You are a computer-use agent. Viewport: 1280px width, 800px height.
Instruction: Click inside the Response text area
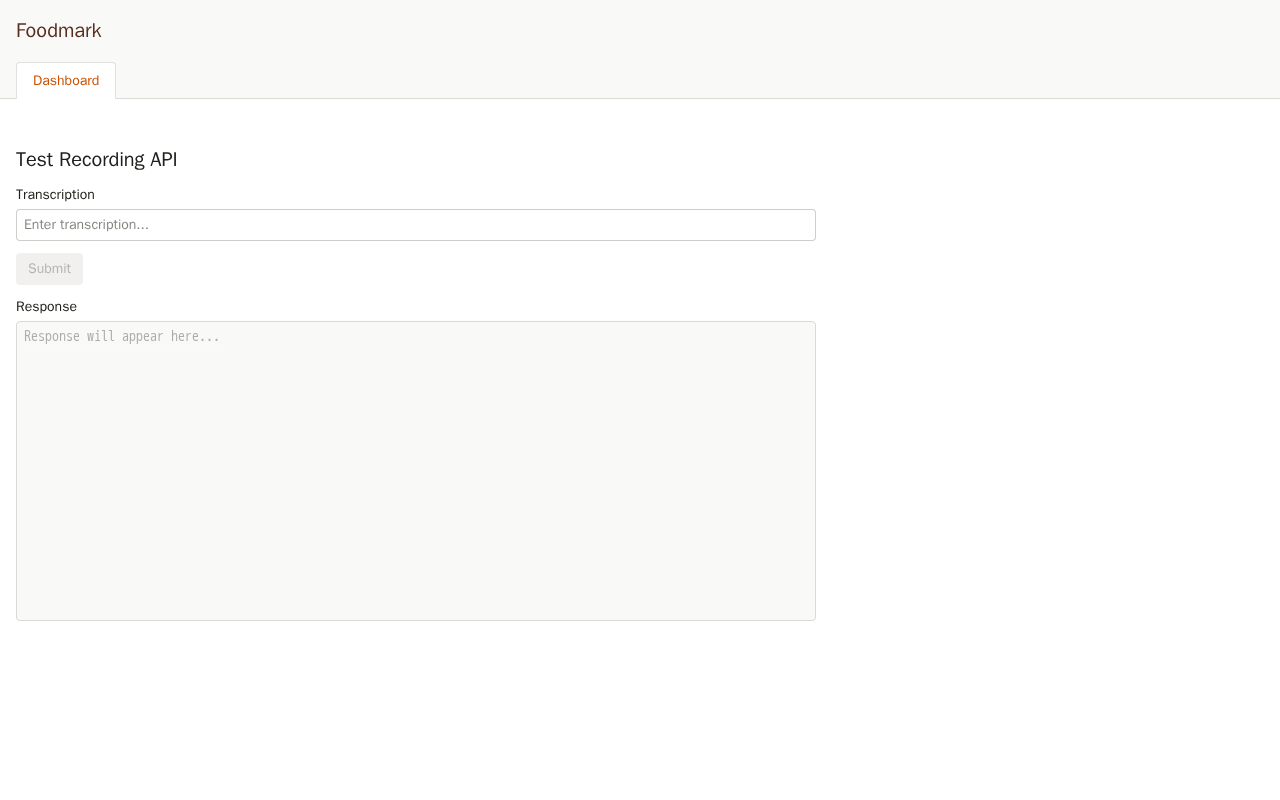(x=416, y=470)
